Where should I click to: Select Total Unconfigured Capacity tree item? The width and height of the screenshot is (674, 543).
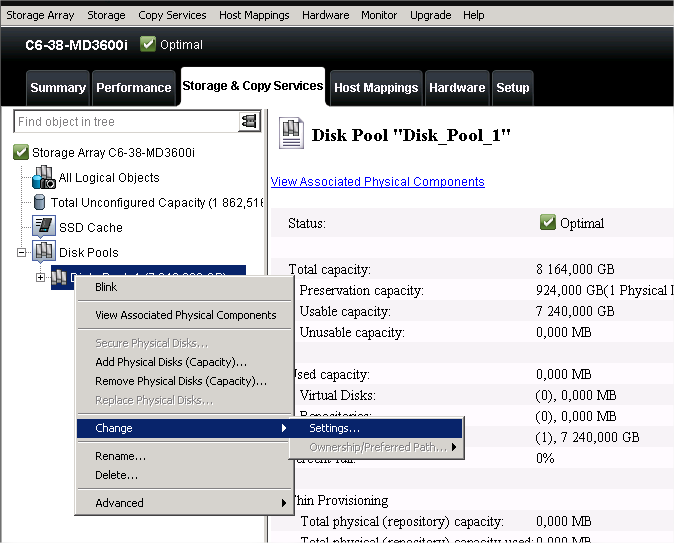[x=157, y=202]
